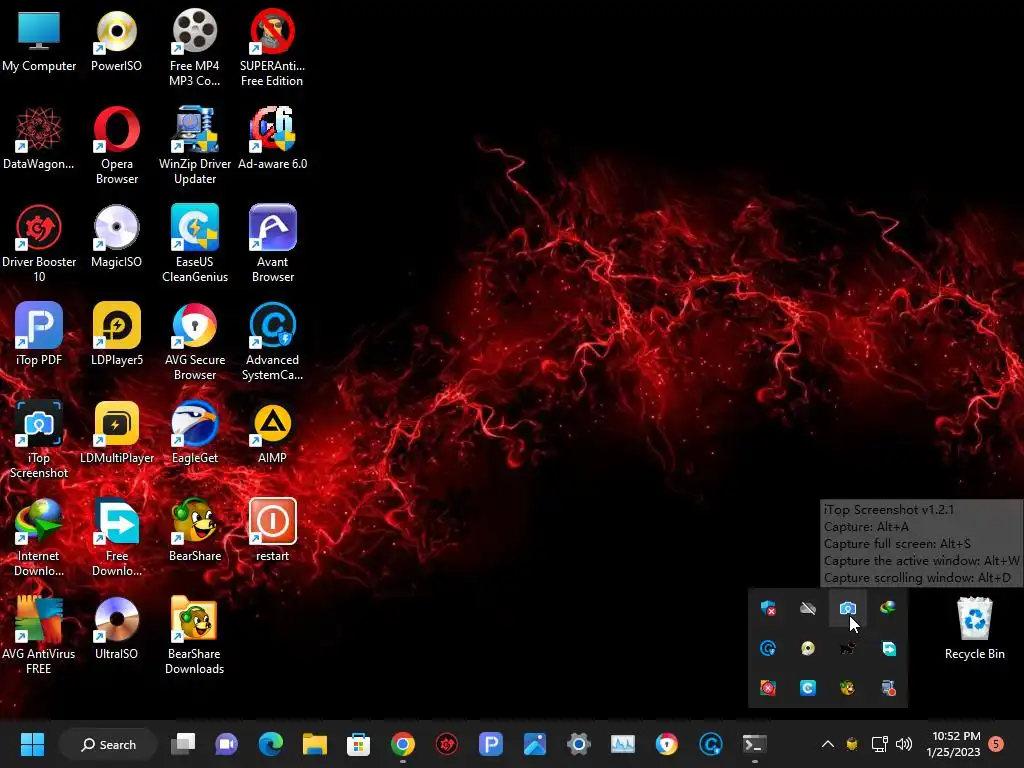
Task: Click the PowerISO disc icon in tray overflow
Action: point(808,648)
